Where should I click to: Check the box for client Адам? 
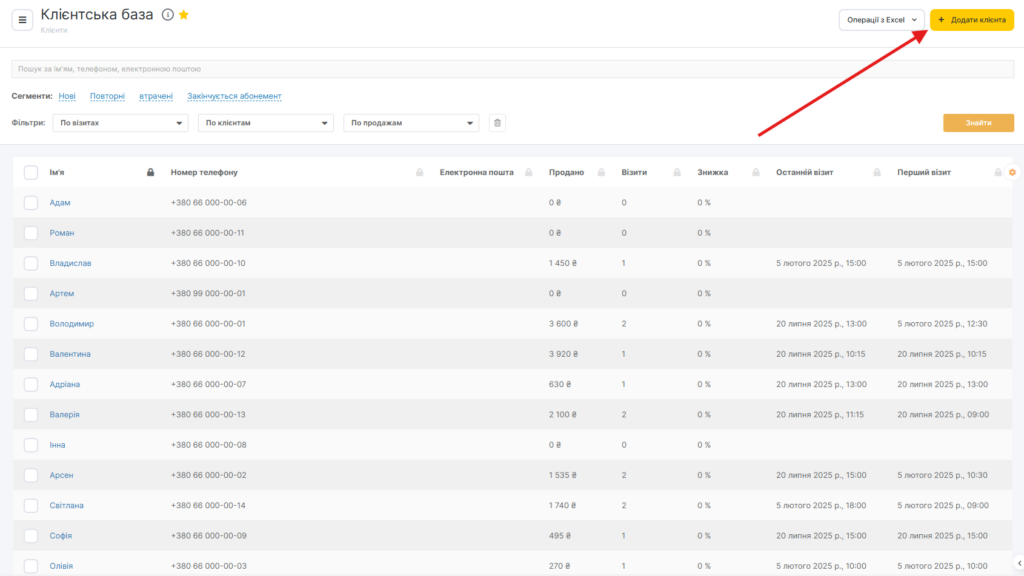pos(31,203)
